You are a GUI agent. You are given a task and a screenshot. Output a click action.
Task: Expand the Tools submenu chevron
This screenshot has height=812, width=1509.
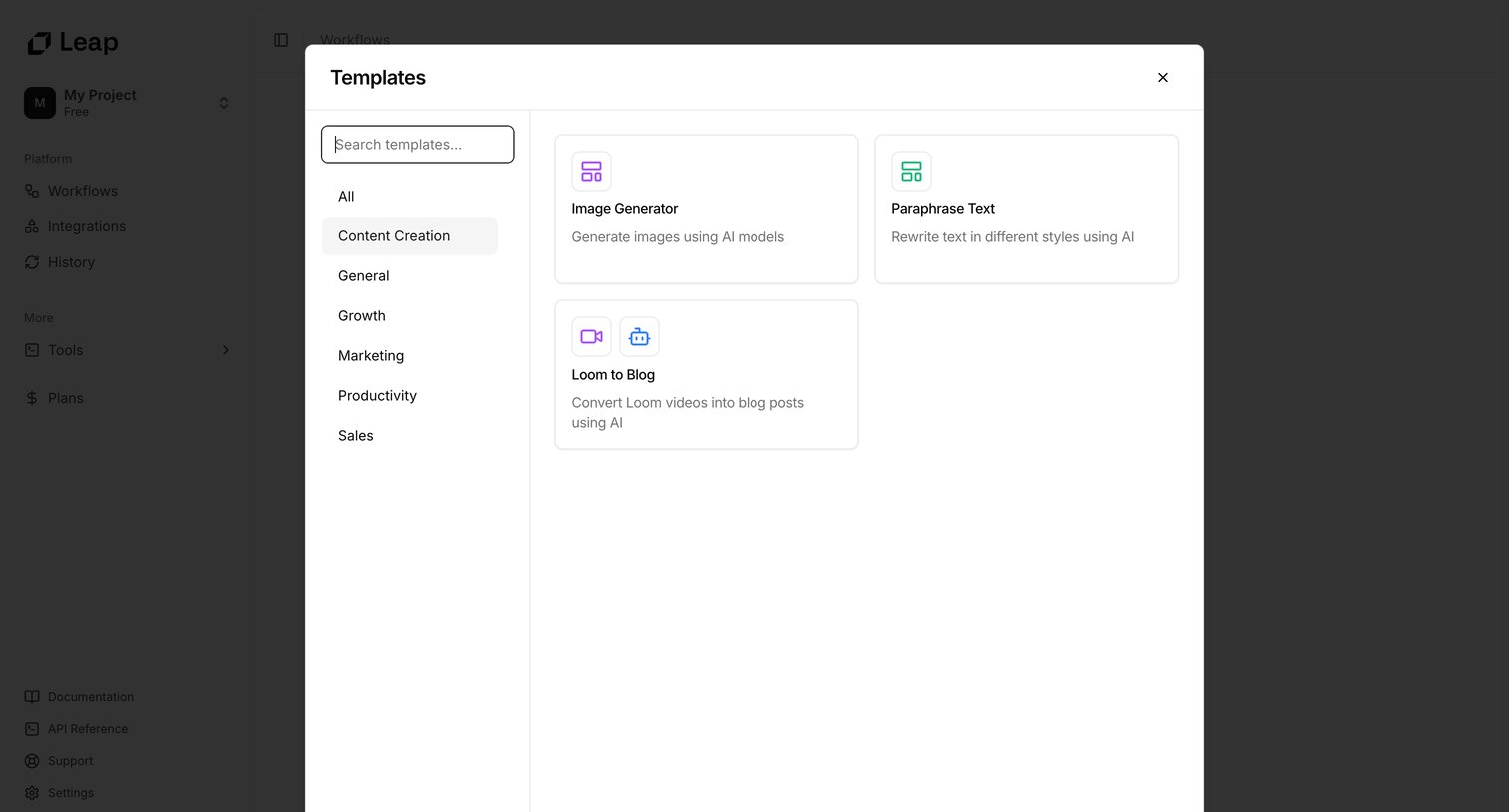click(x=225, y=350)
